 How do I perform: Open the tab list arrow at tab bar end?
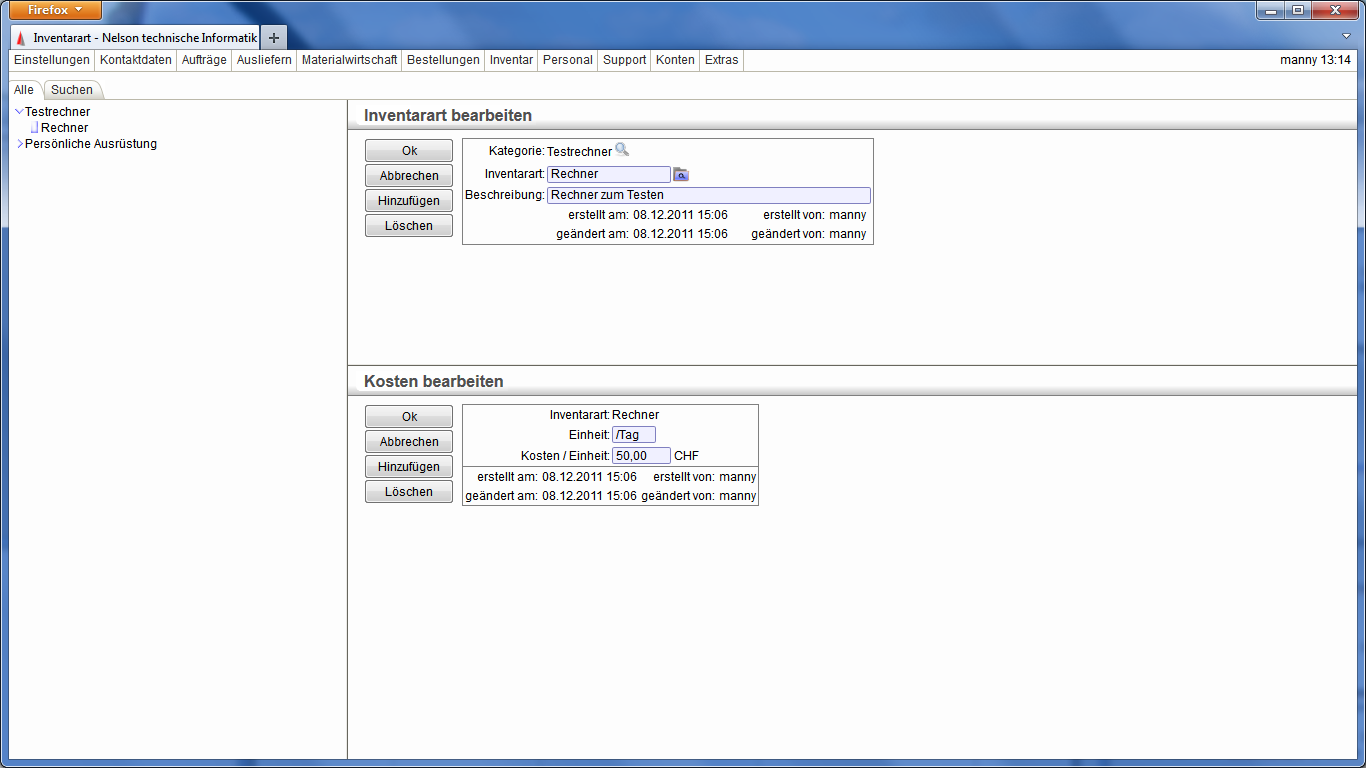[x=1346, y=36]
